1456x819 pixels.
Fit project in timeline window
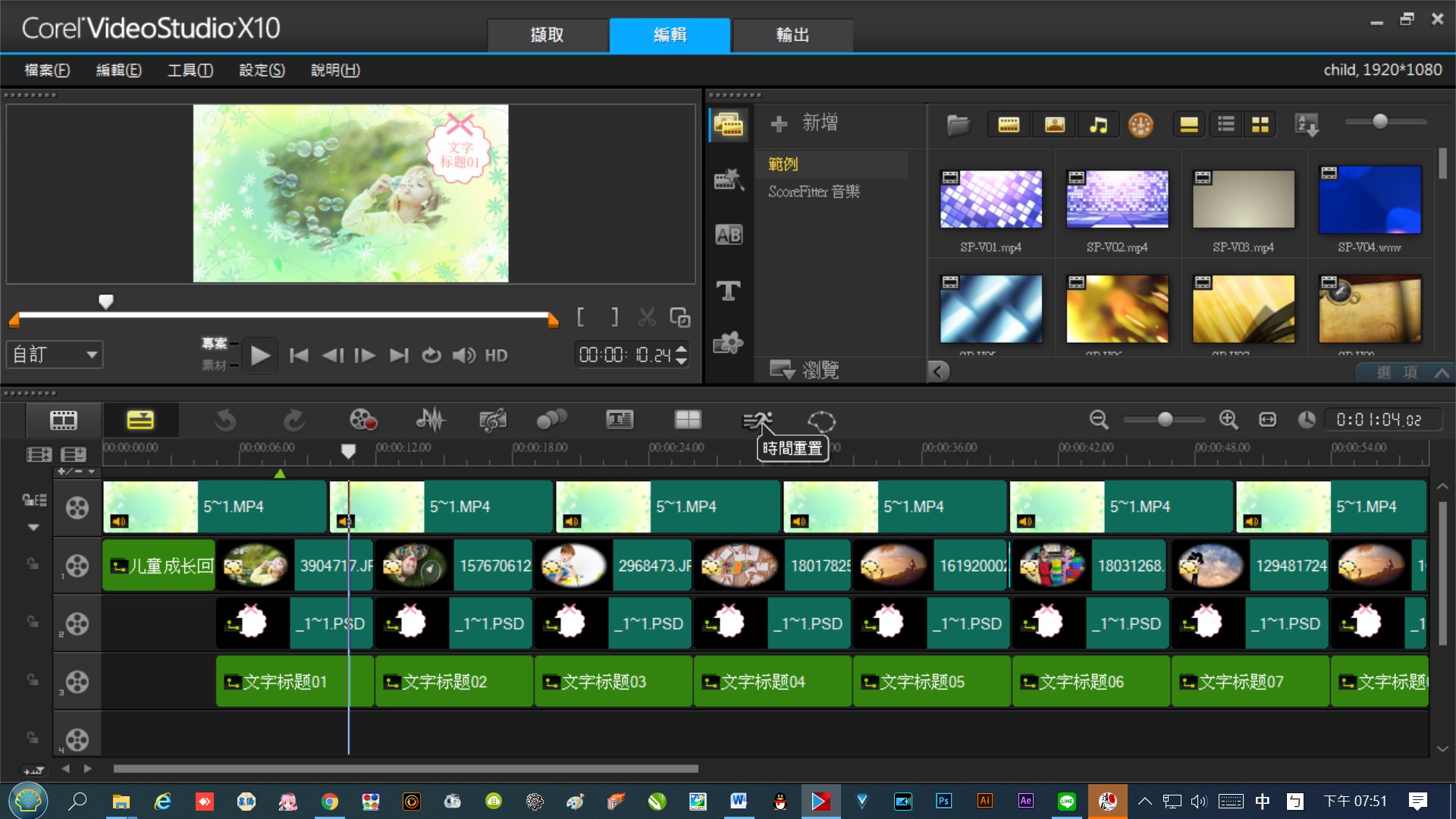[1267, 419]
